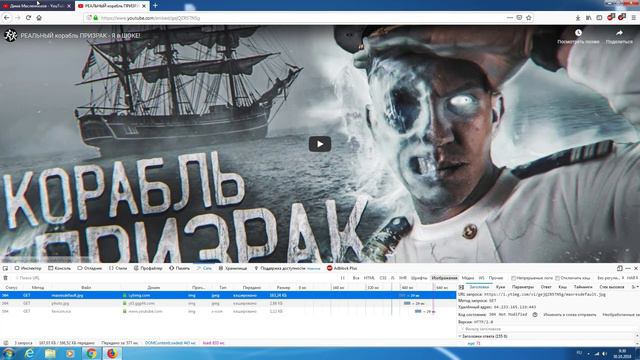Select photo.jpg request row
The image size is (640, 360).
(x=228, y=303)
